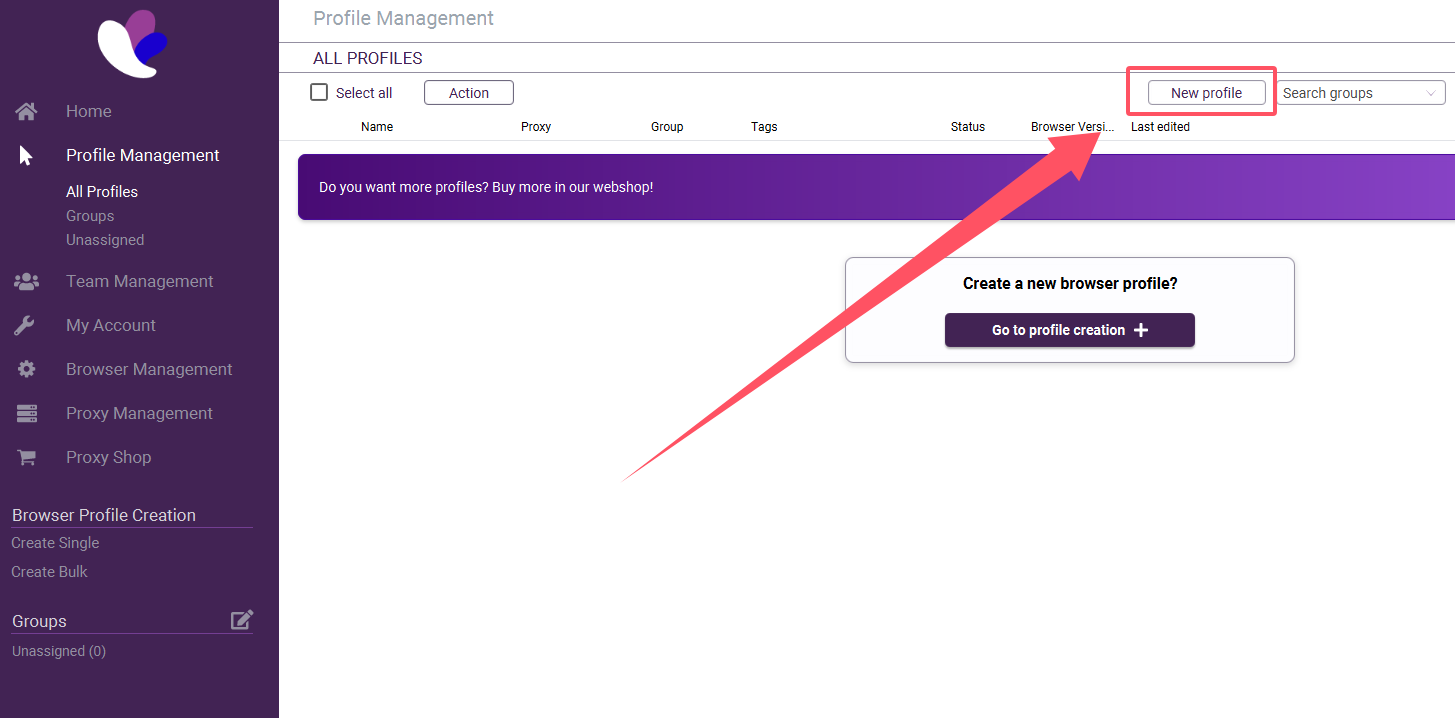Click the Profile Management page title
Screen dimensions: 1455x718
[x=404, y=18]
